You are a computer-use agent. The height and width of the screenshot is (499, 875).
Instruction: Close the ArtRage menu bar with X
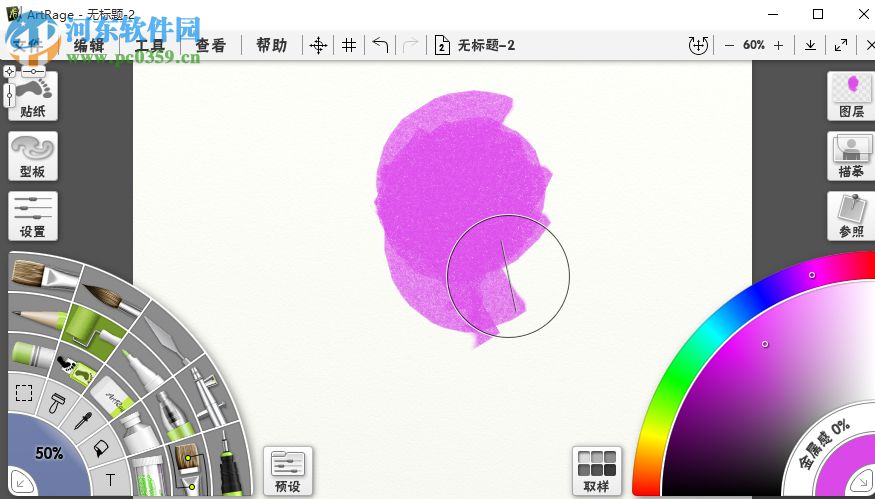(x=869, y=45)
